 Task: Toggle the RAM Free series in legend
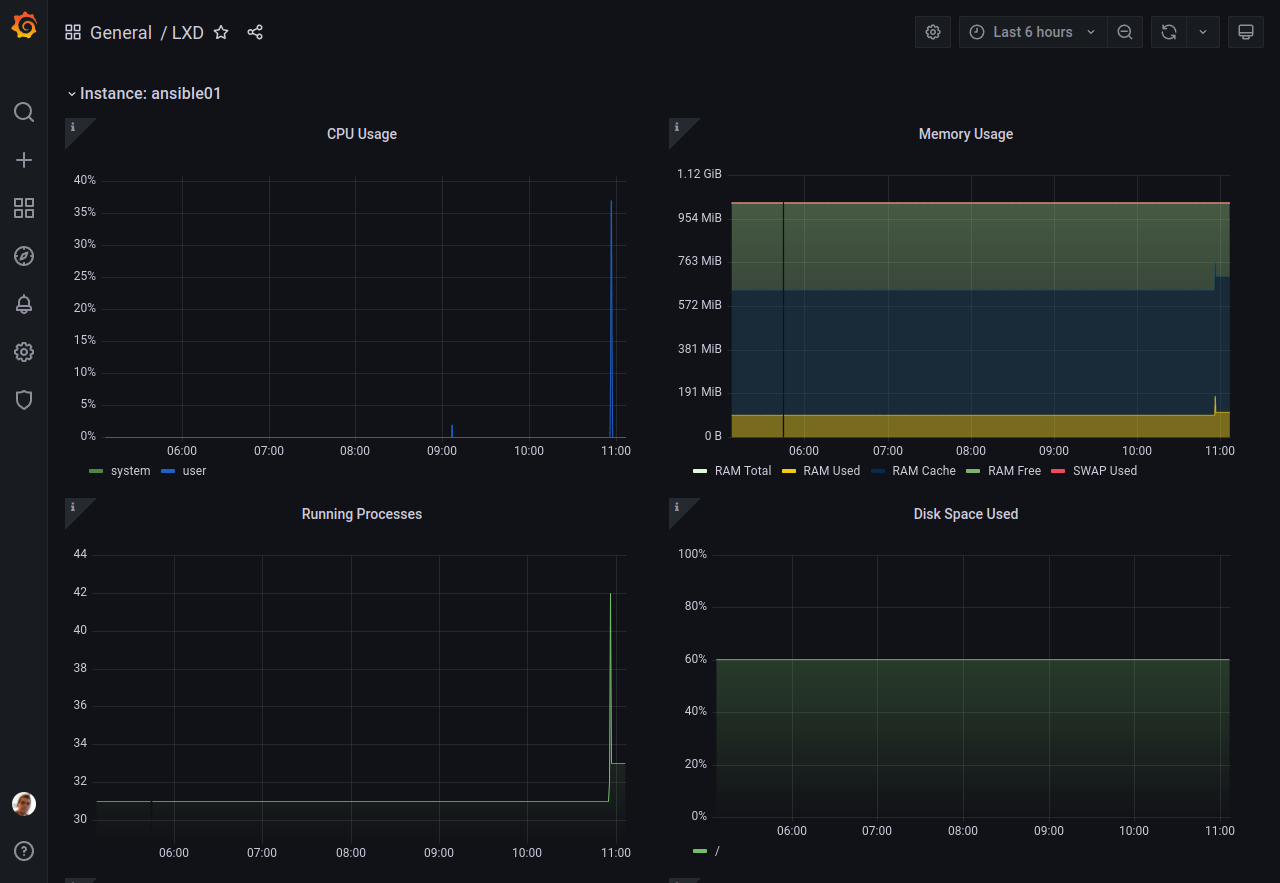click(x=1014, y=471)
